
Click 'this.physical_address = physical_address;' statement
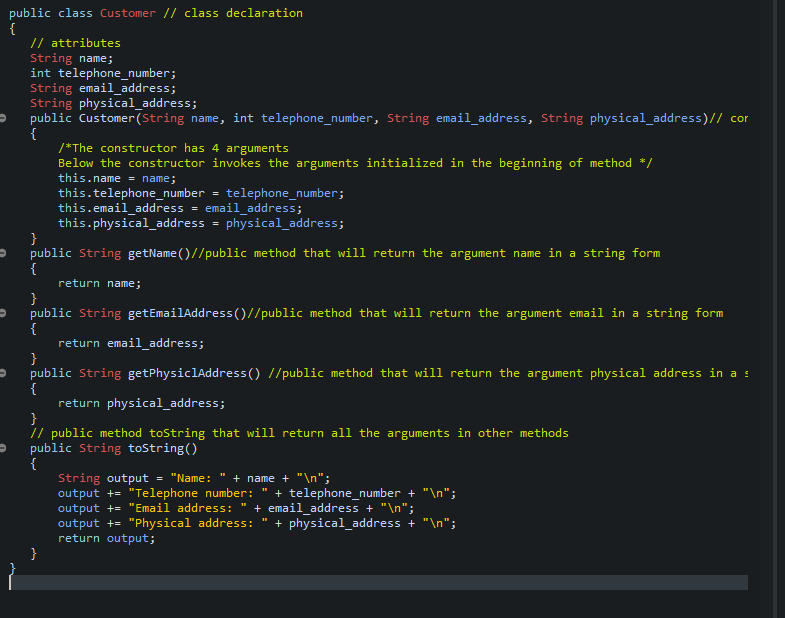[x=201, y=223]
